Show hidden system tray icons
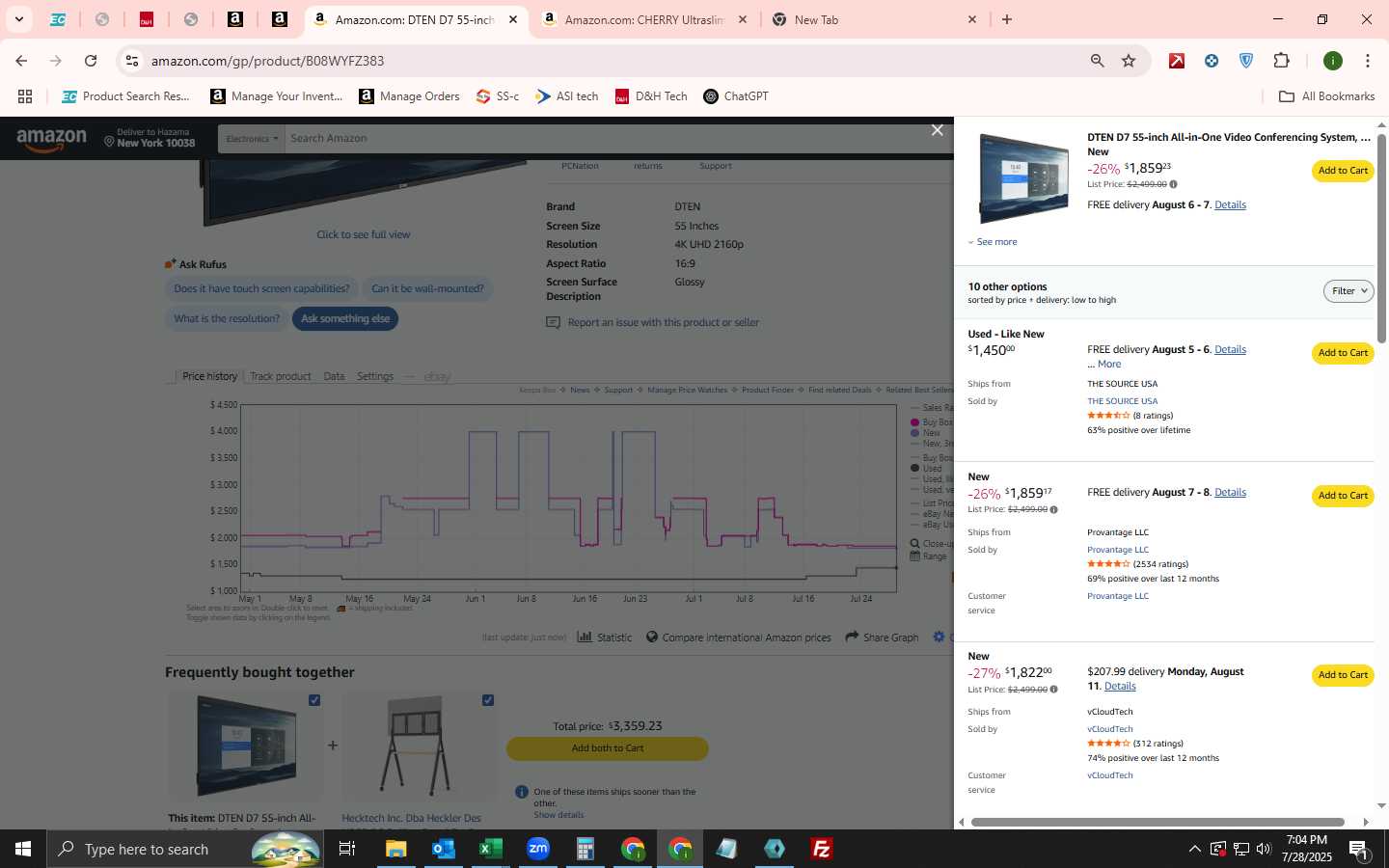This screenshot has width=1389, height=868. tap(1194, 849)
